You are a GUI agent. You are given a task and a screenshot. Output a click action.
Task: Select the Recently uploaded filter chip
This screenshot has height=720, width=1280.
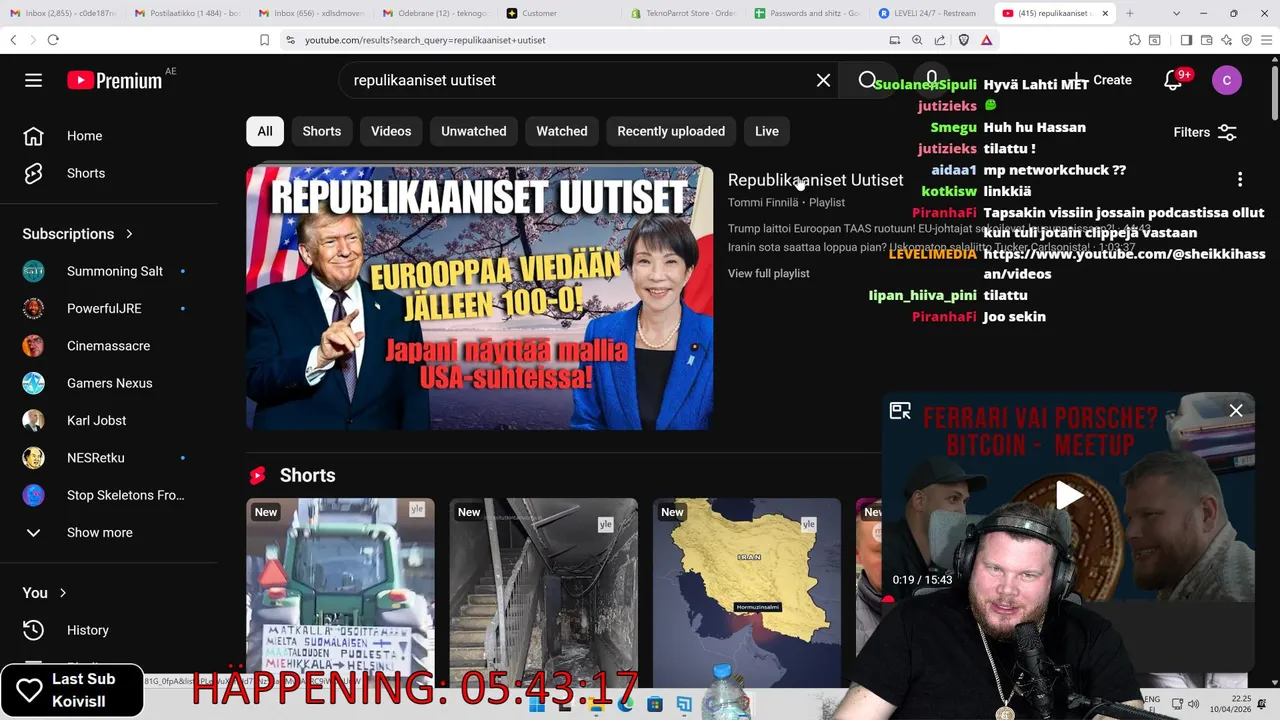click(671, 131)
